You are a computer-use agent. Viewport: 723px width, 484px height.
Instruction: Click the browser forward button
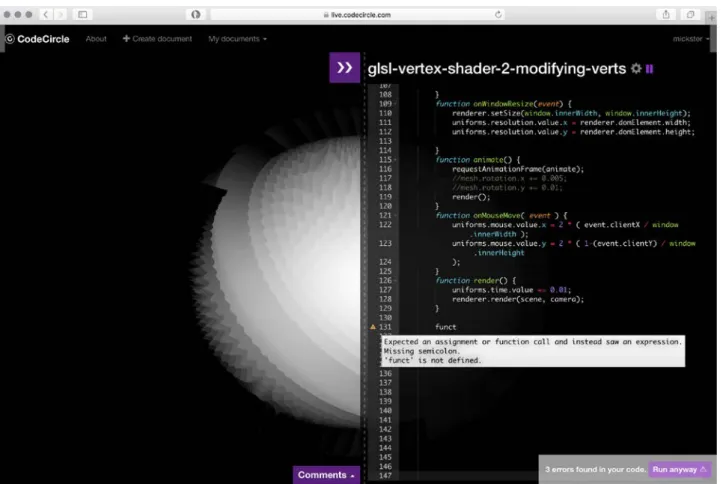pyautogui.click(x=60, y=14)
